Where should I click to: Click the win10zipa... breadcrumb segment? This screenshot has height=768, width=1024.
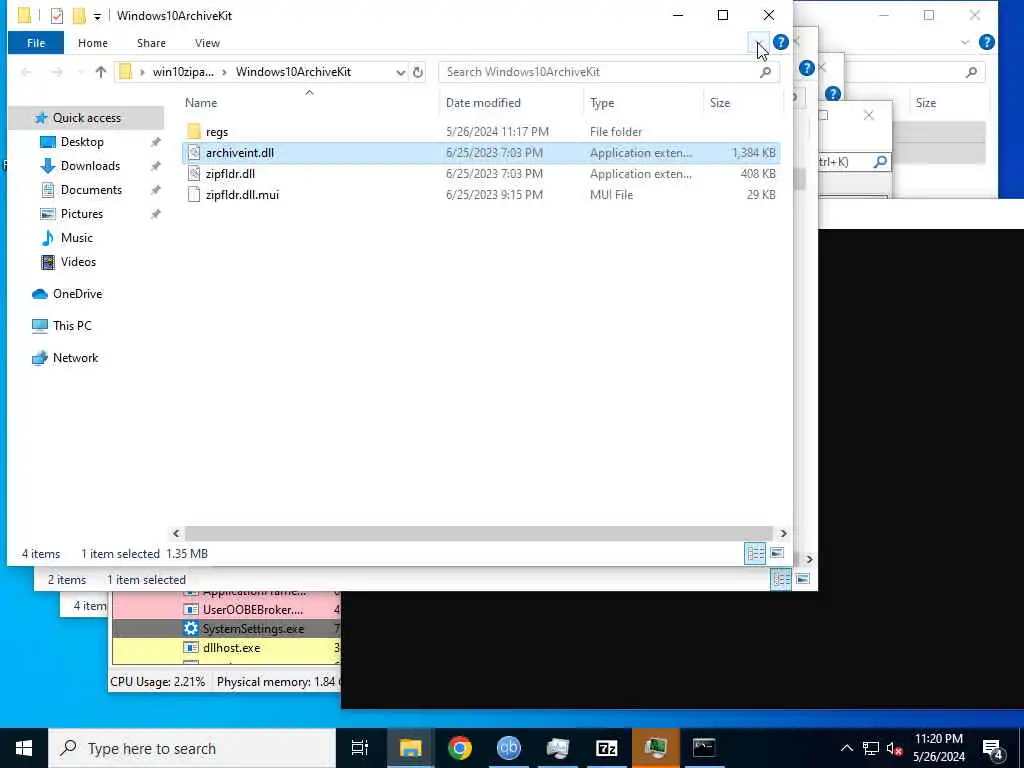(183, 72)
